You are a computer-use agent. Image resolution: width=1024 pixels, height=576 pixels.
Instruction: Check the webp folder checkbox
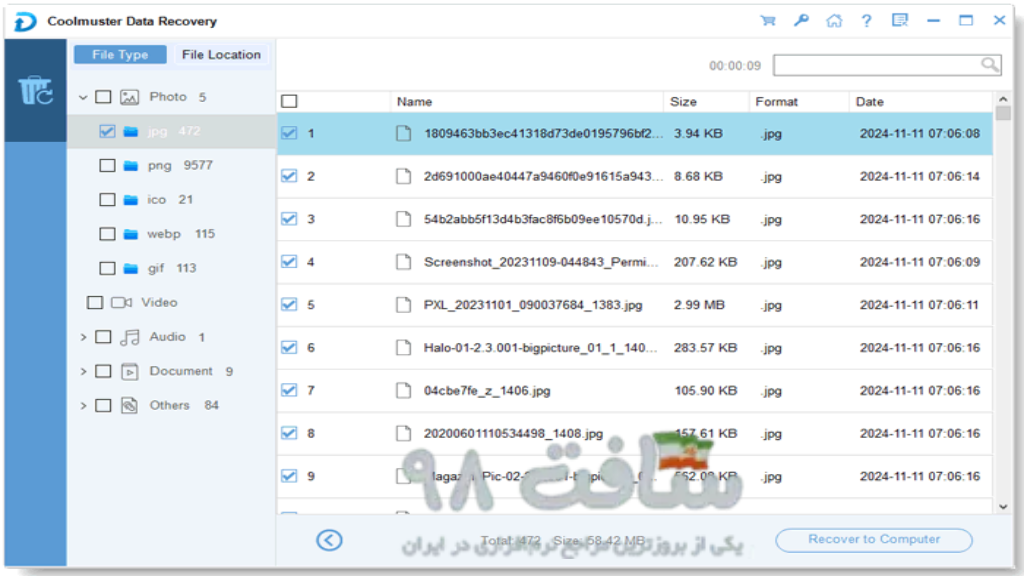point(108,234)
